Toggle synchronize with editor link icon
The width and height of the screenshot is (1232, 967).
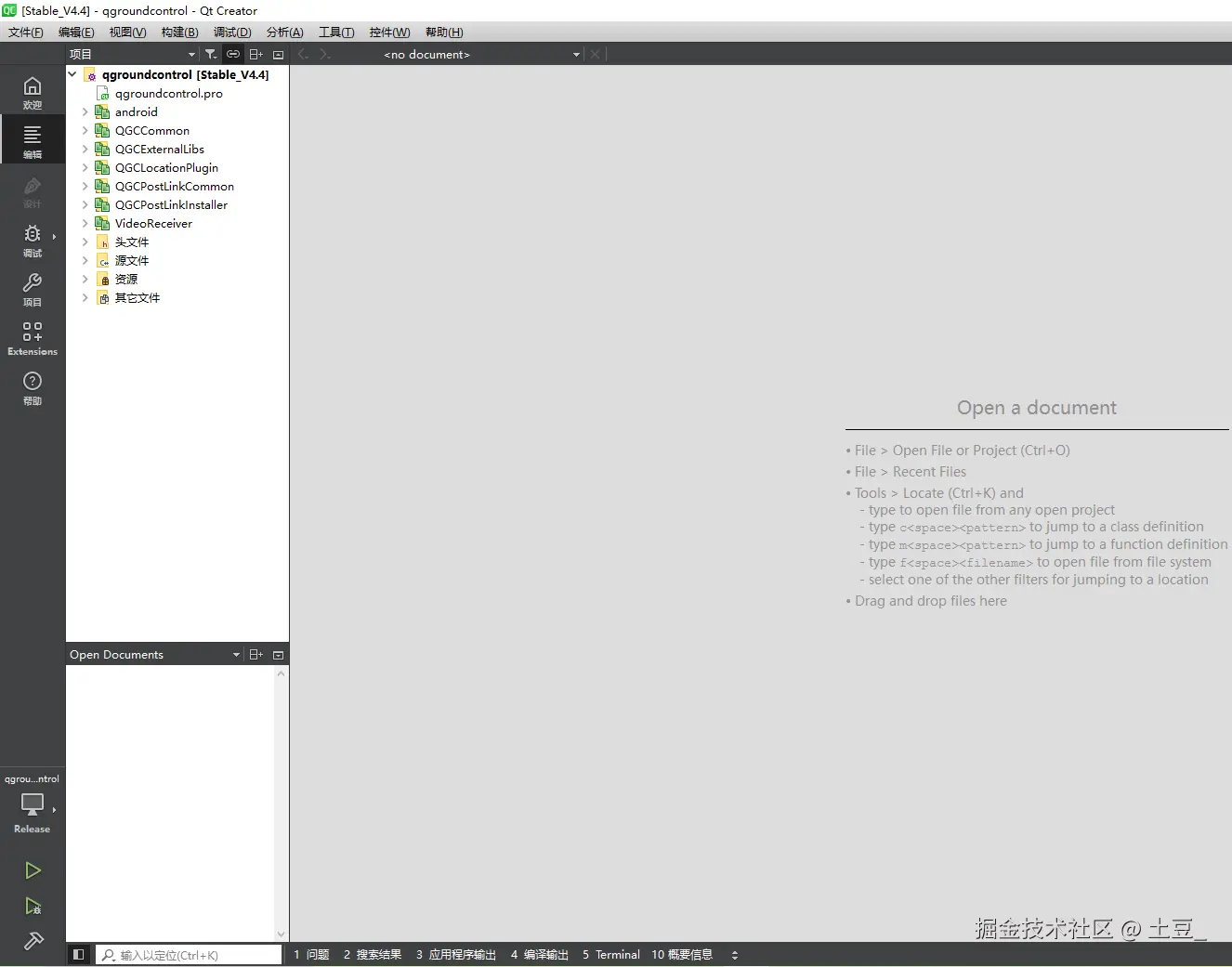233,54
